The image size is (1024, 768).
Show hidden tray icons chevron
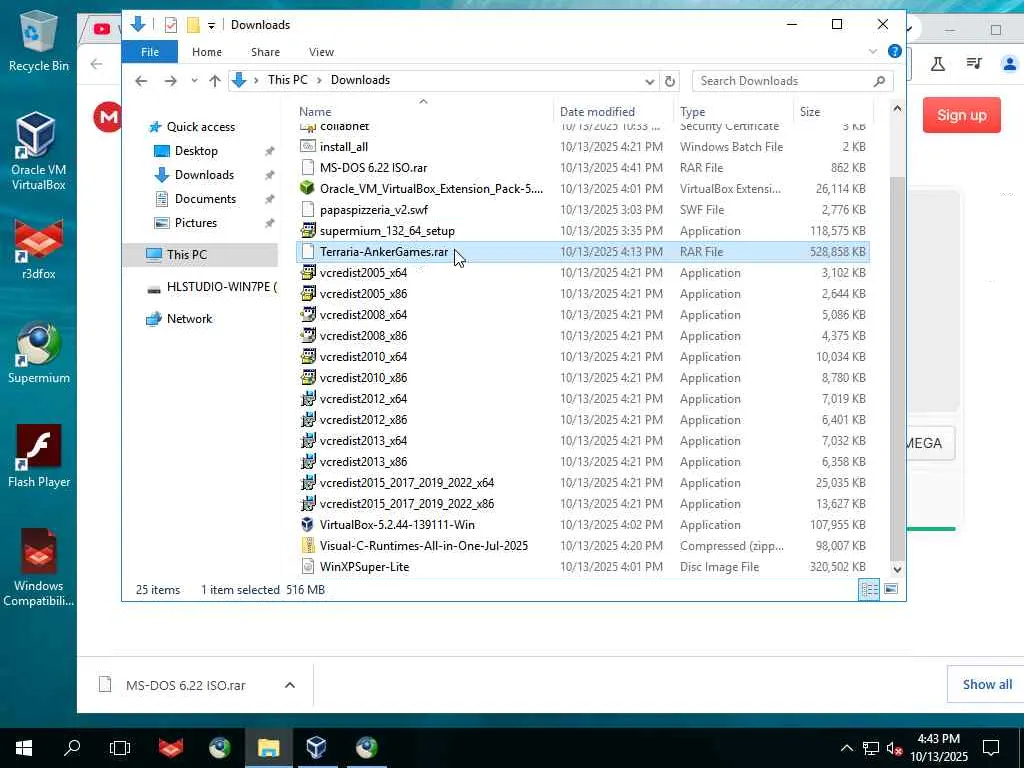pyautogui.click(x=846, y=748)
